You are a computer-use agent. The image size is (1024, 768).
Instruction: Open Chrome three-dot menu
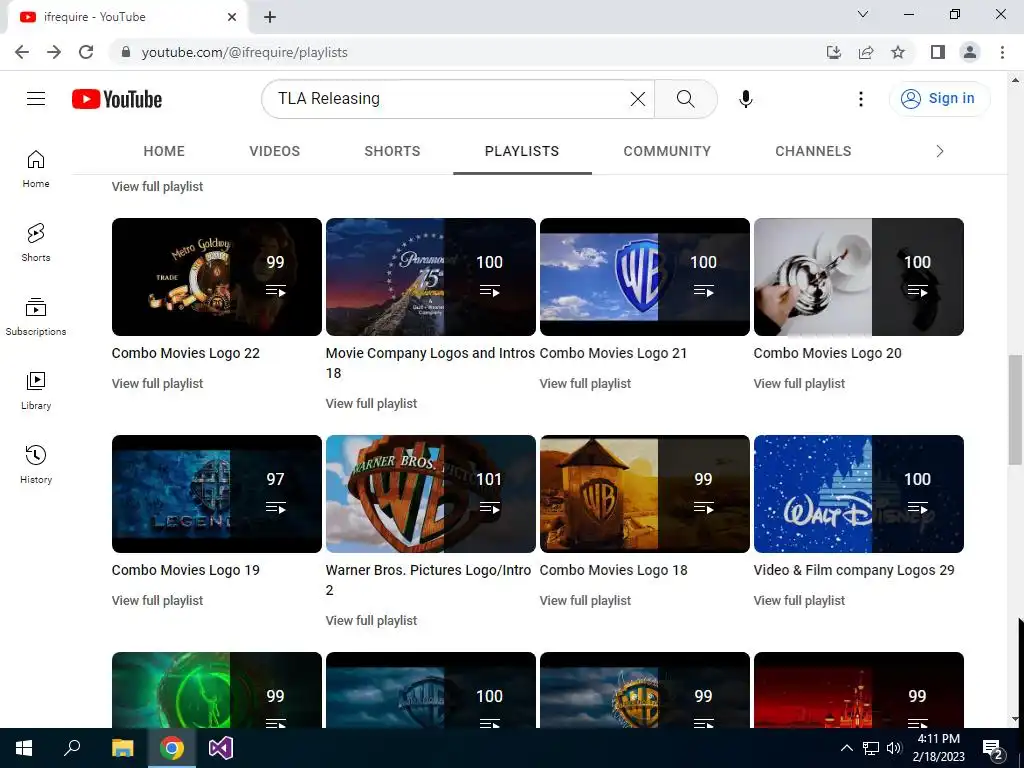(1002, 52)
